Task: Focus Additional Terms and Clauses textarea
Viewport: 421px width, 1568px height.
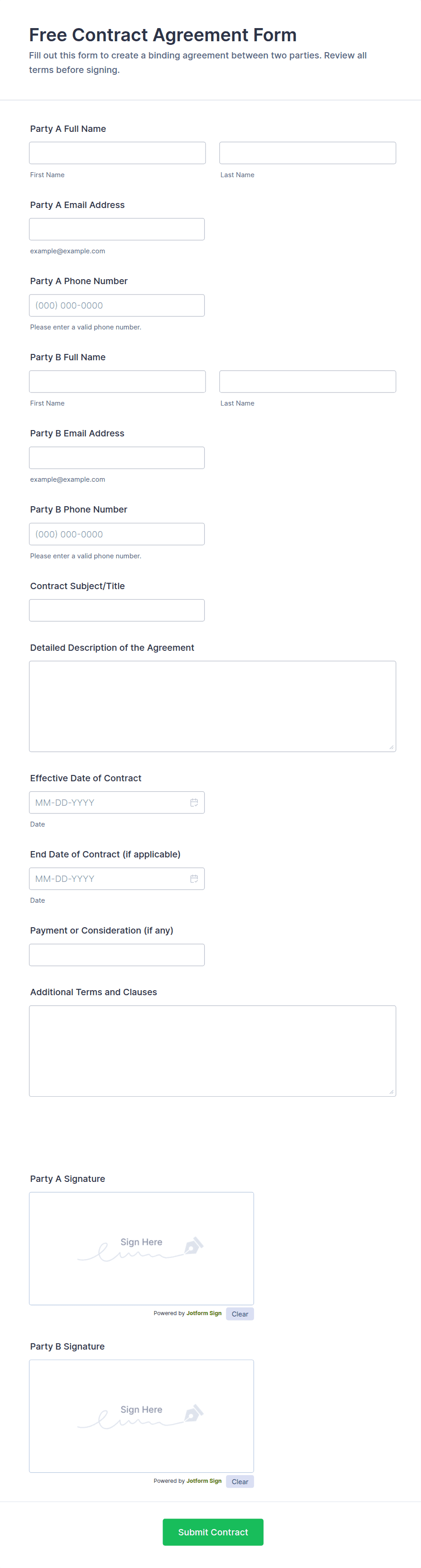Action: pos(212,1050)
